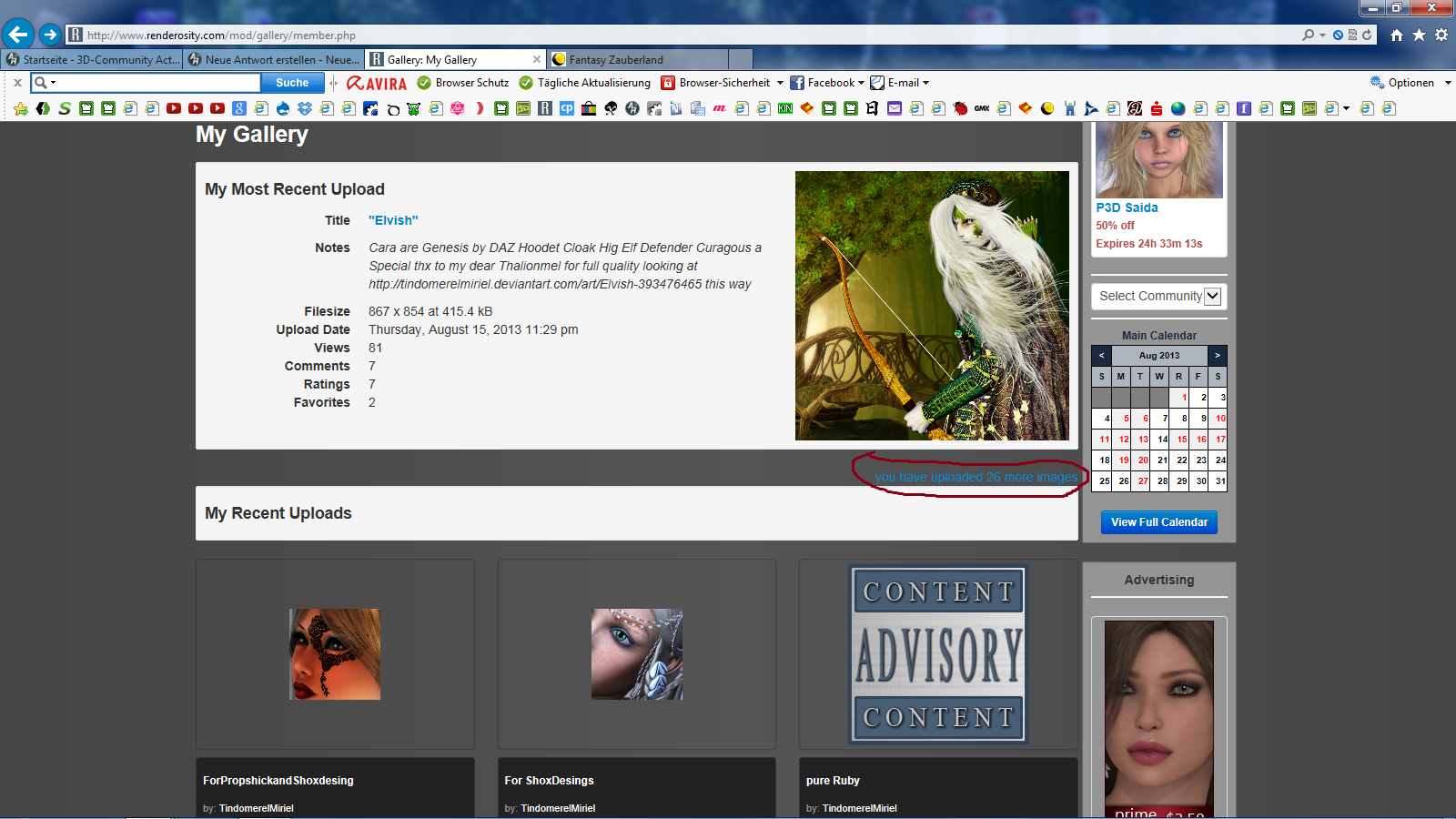Click Tägliche Aktualisierung in Avira toolbar
The height and width of the screenshot is (819, 1456).
[585, 83]
